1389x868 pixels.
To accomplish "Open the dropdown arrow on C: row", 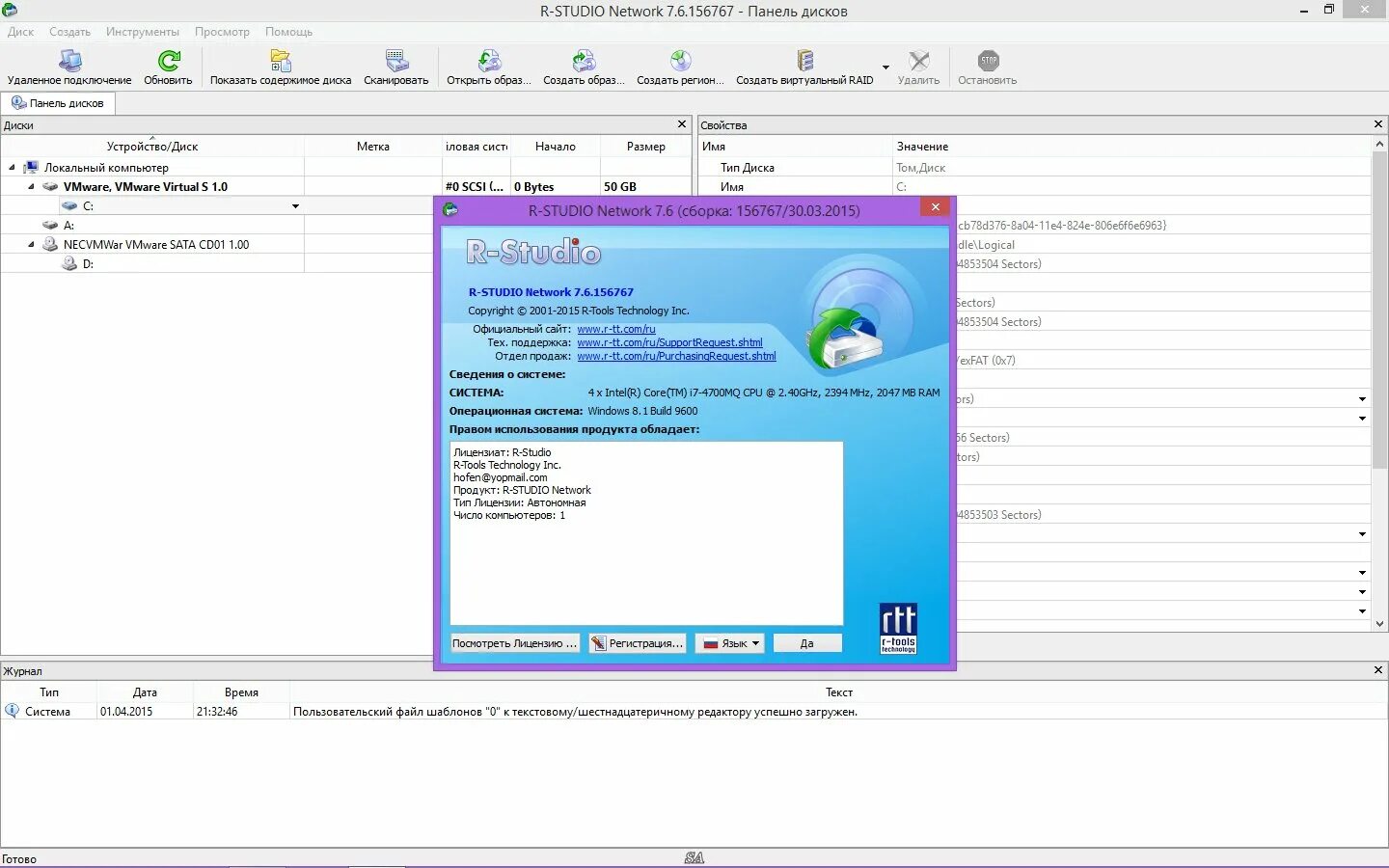I will pyautogui.click(x=295, y=206).
